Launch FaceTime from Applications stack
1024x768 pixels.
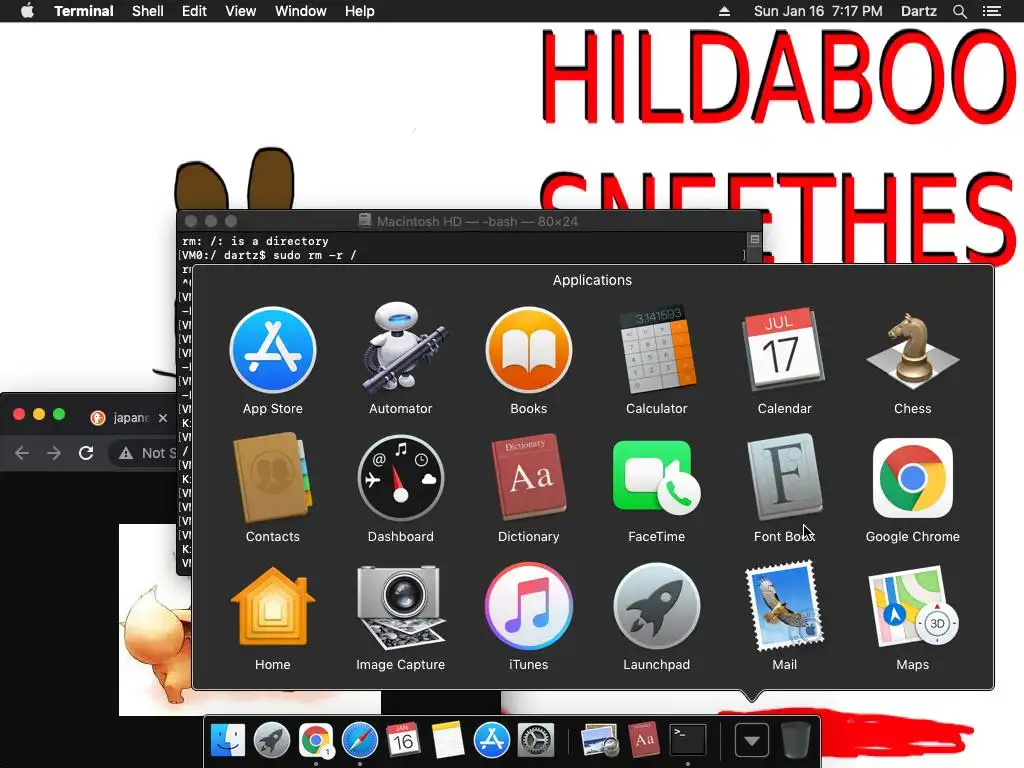pyautogui.click(x=656, y=477)
